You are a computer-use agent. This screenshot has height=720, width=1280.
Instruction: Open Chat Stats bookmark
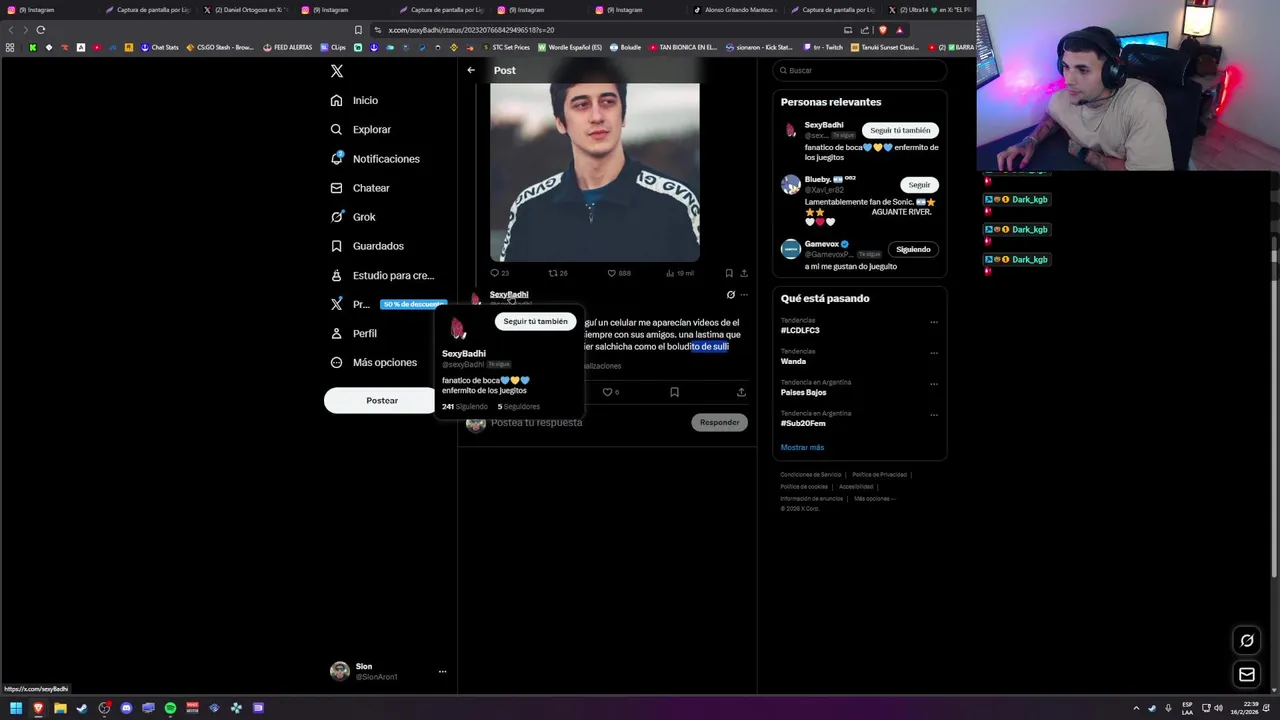pos(159,47)
